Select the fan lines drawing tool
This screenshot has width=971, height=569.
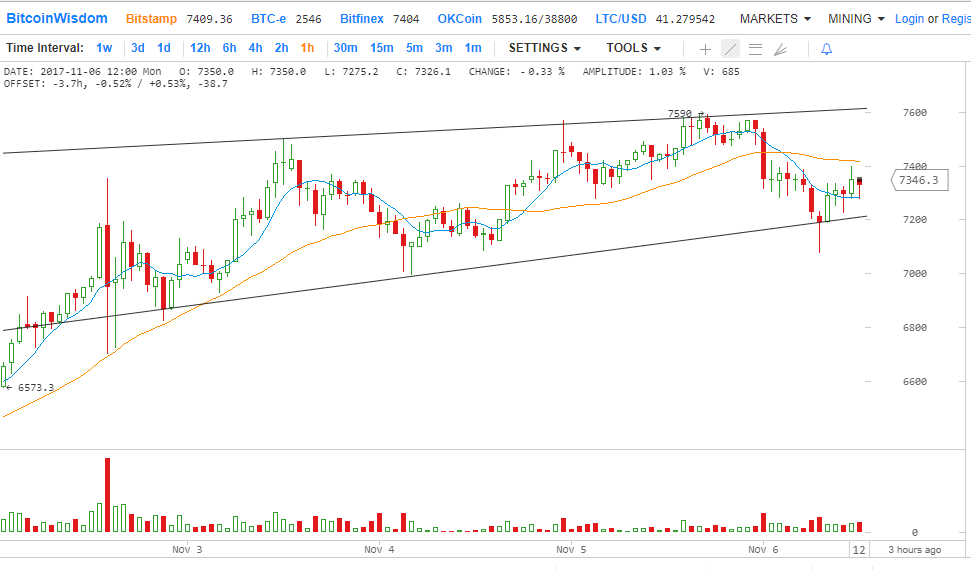click(x=781, y=48)
